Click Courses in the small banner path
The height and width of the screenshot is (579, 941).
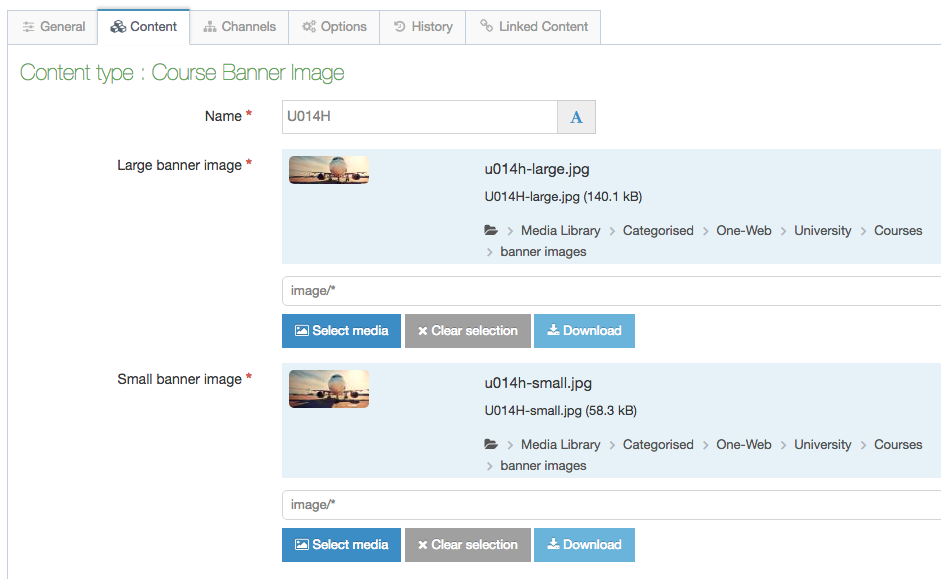(x=898, y=445)
